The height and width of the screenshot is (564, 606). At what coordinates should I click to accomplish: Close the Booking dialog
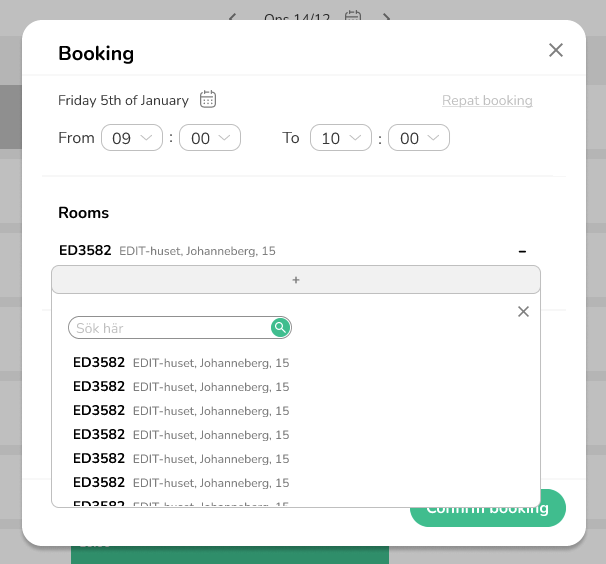click(556, 51)
